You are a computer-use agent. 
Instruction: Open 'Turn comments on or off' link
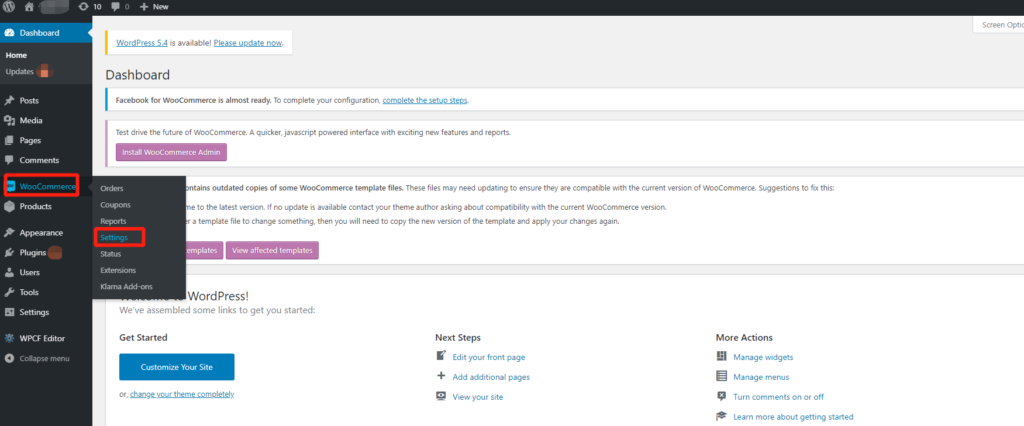[779, 397]
